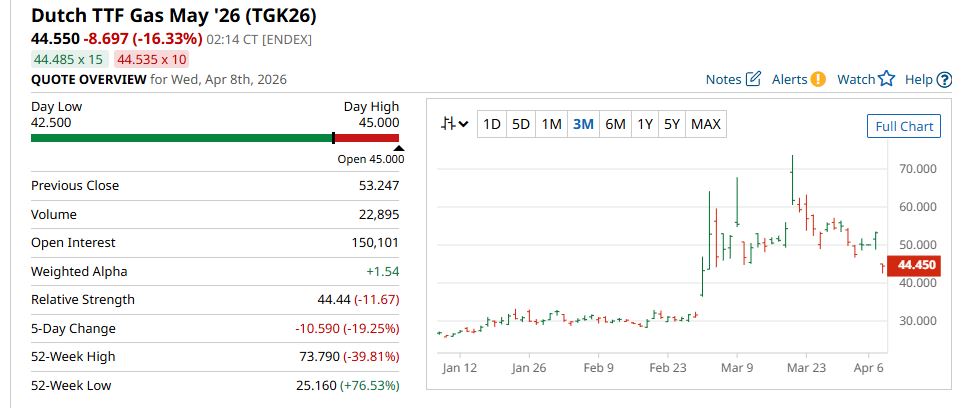Select the 1Y chart period
967x408 pixels.
pos(645,124)
